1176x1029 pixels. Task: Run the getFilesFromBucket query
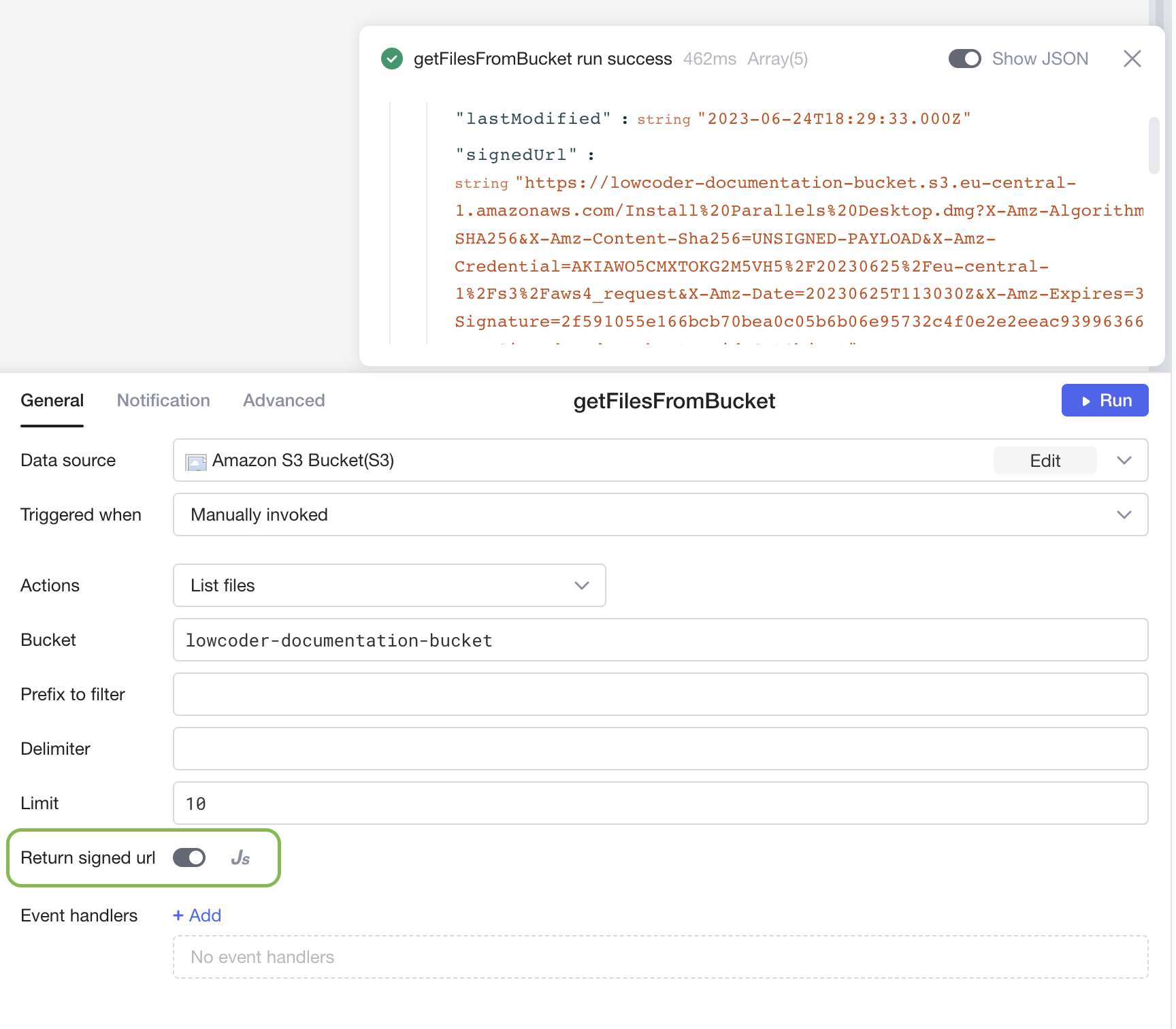pyautogui.click(x=1104, y=401)
